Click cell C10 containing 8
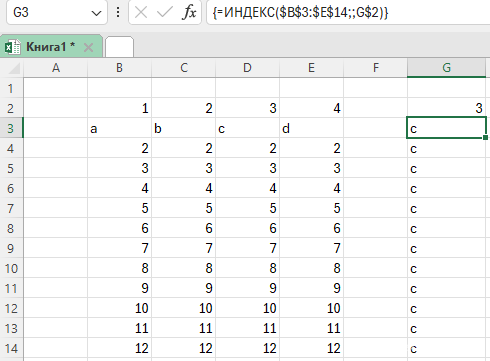Image resolution: width=490 pixels, height=361 pixels. (x=184, y=268)
